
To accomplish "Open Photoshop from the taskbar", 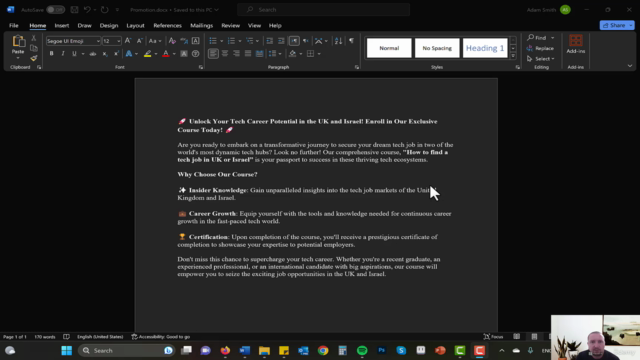I will pos(382,350).
